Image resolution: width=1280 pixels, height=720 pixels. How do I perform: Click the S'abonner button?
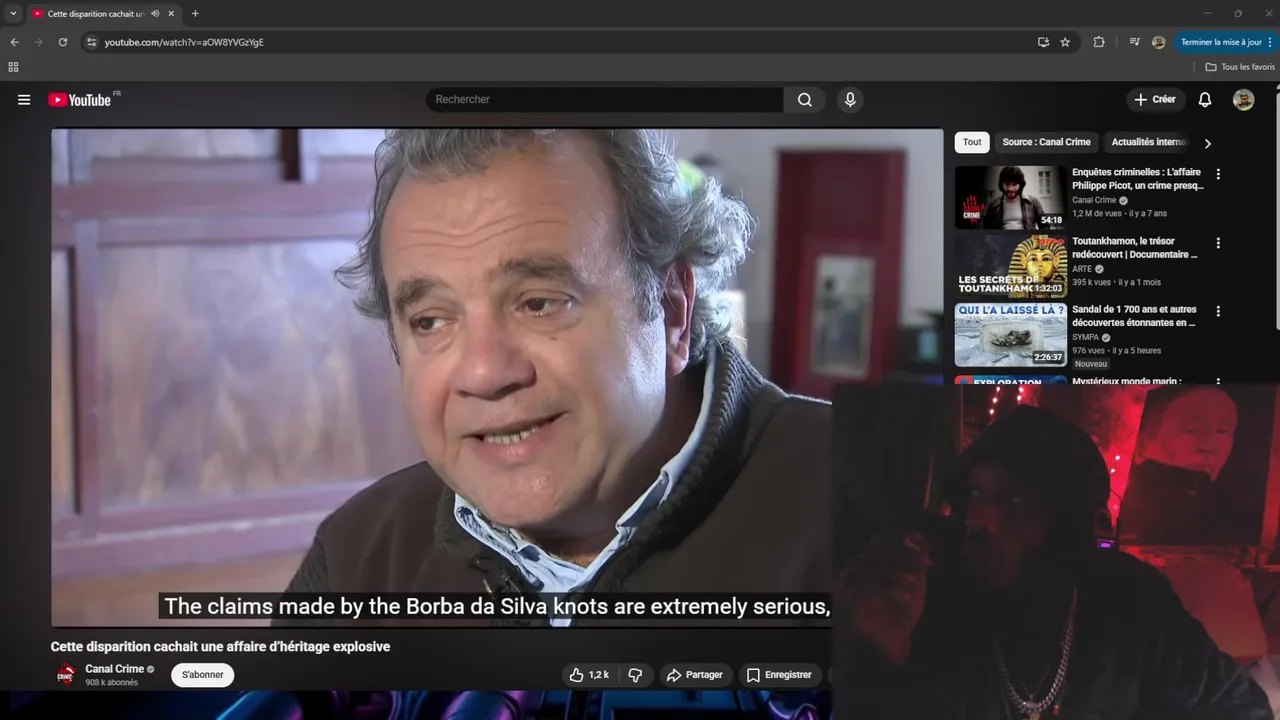click(203, 675)
